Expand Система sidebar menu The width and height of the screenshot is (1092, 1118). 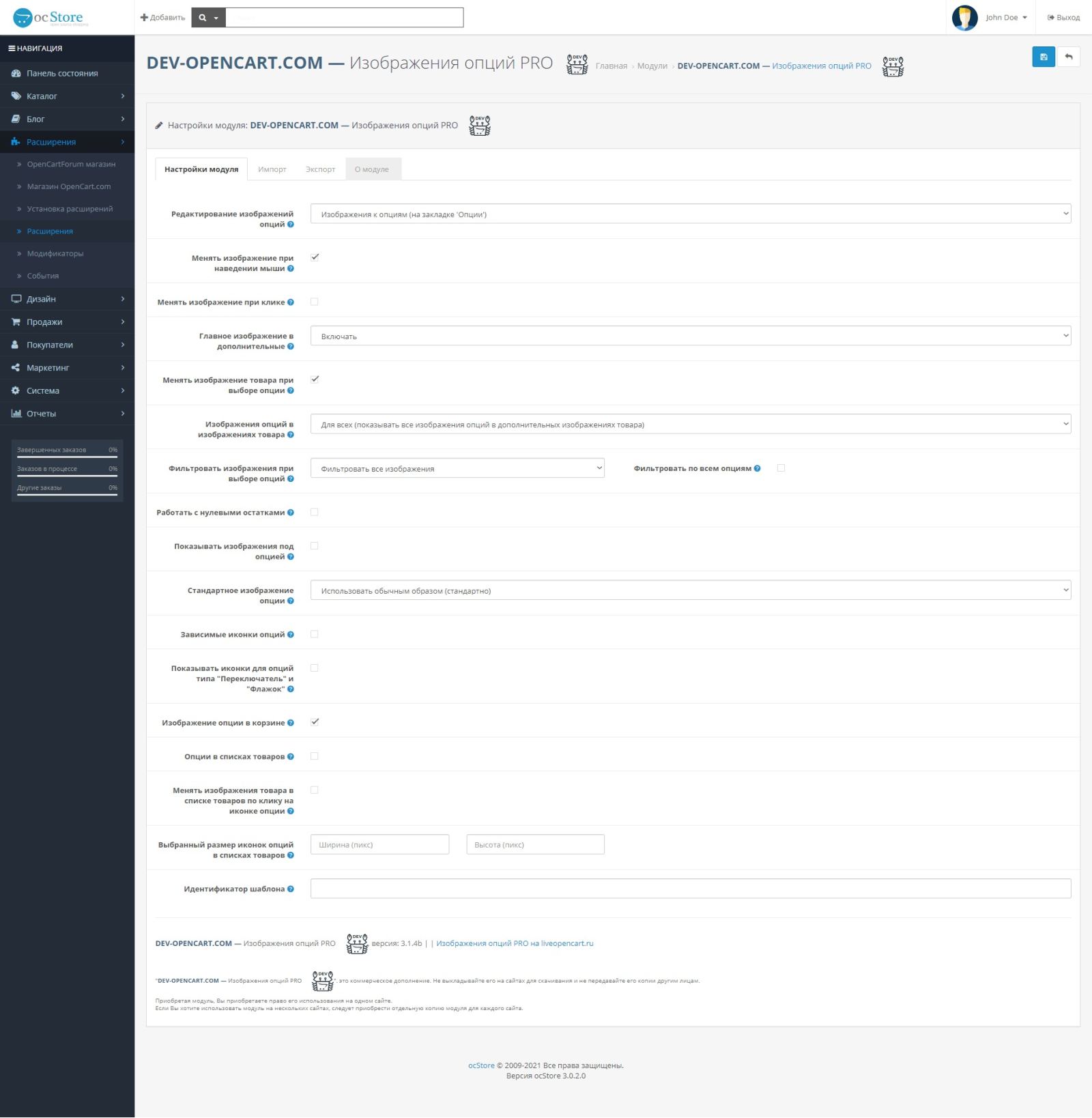click(67, 390)
